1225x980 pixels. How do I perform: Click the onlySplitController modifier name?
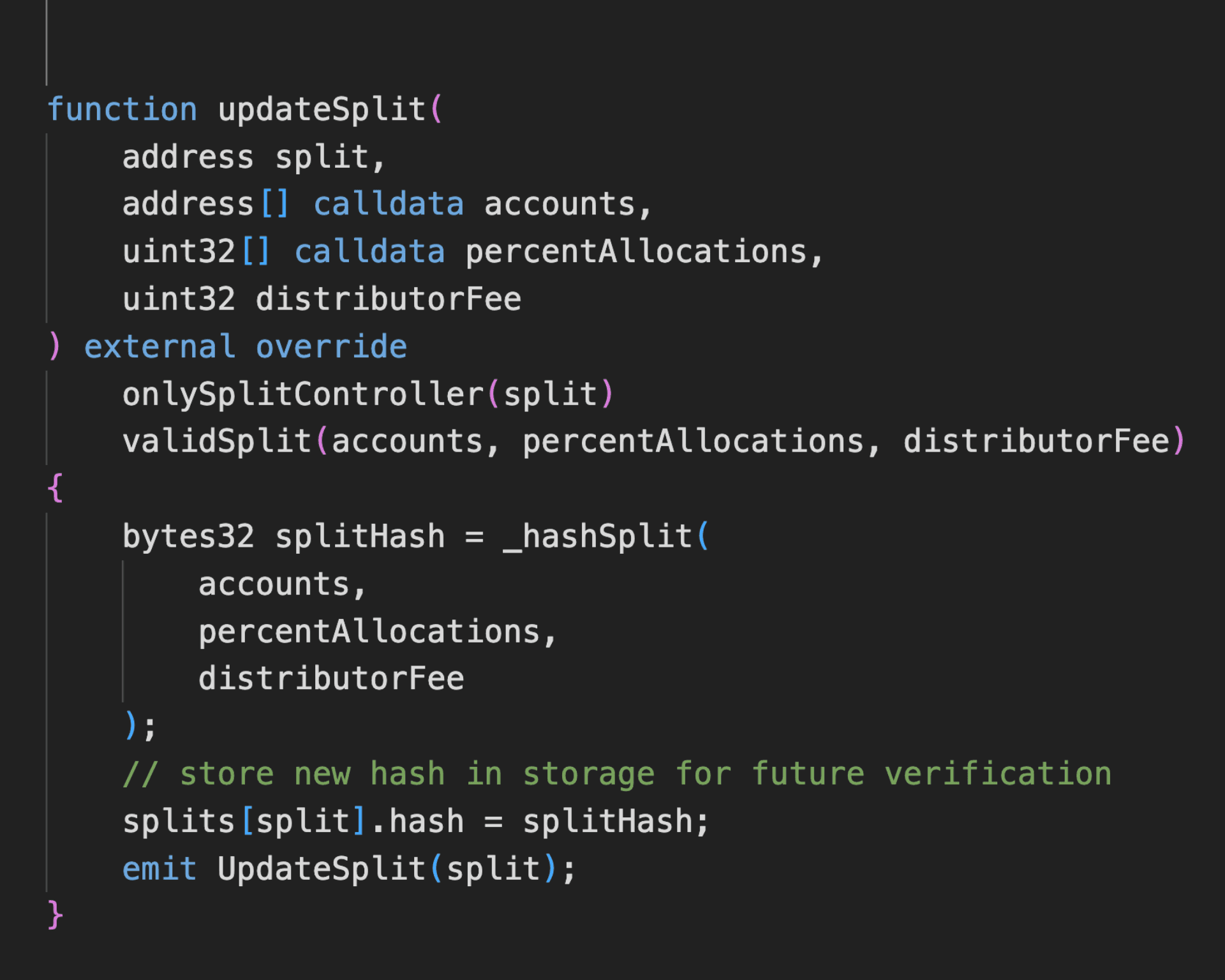click(303, 394)
